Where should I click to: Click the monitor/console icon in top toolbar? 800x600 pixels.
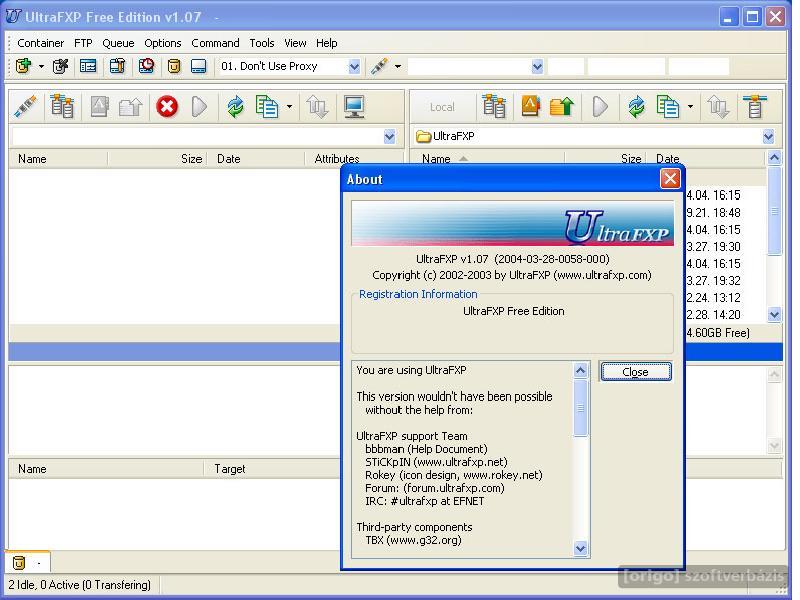click(198, 66)
